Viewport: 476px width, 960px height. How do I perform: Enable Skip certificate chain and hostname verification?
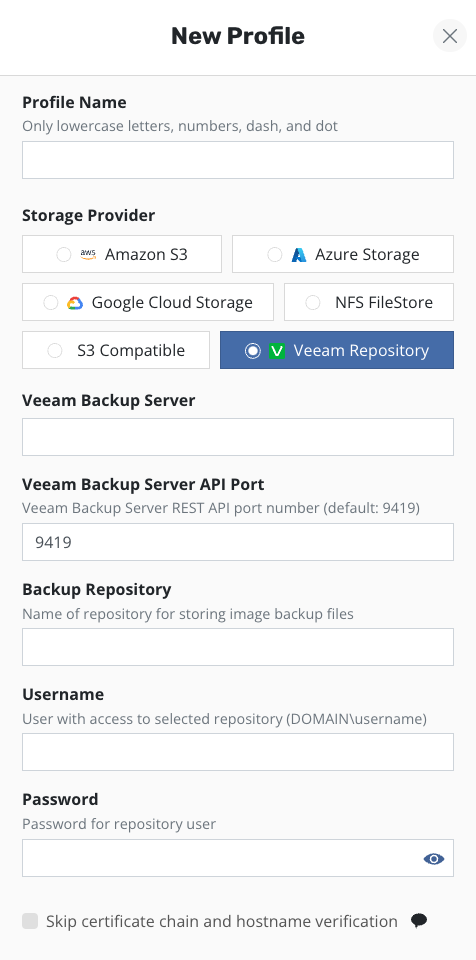click(30, 921)
